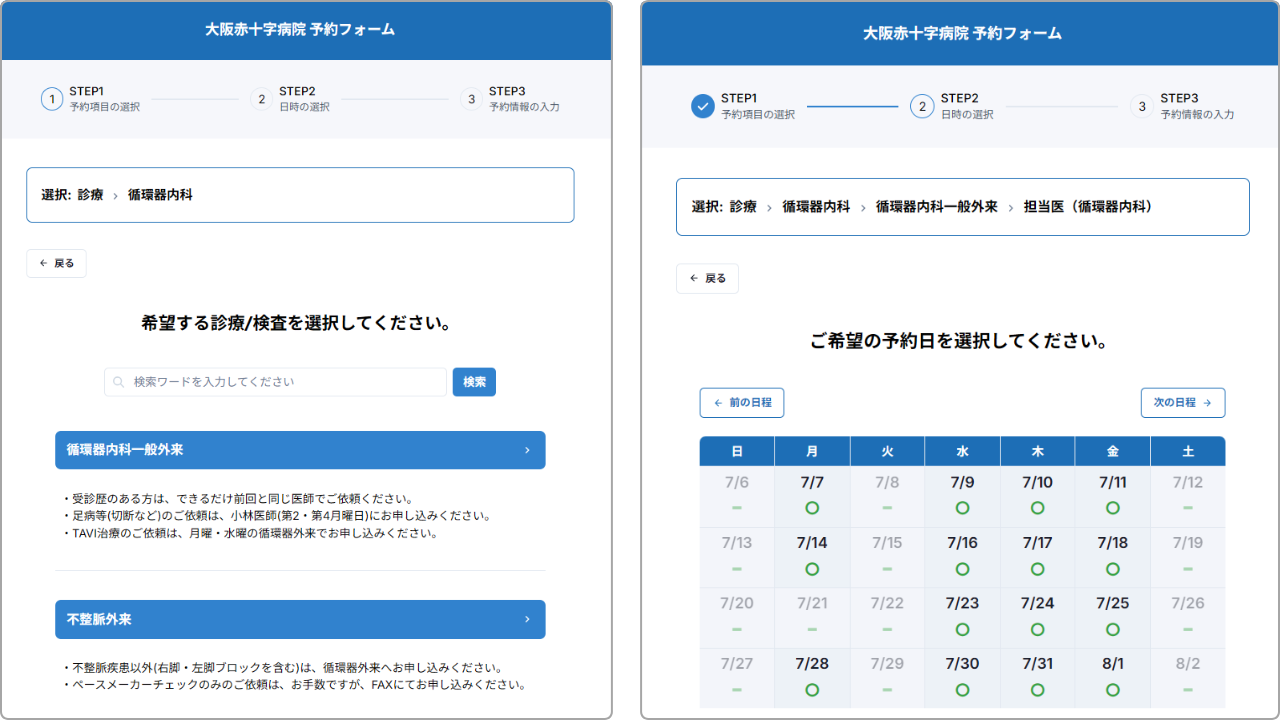Click the unavailable date 8/2
This screenshot has height=720, width=1280.
pos(1188,664)
